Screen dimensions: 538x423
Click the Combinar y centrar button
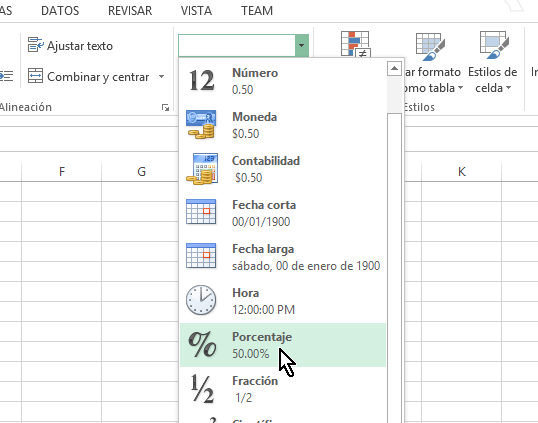tap(89, 77)
